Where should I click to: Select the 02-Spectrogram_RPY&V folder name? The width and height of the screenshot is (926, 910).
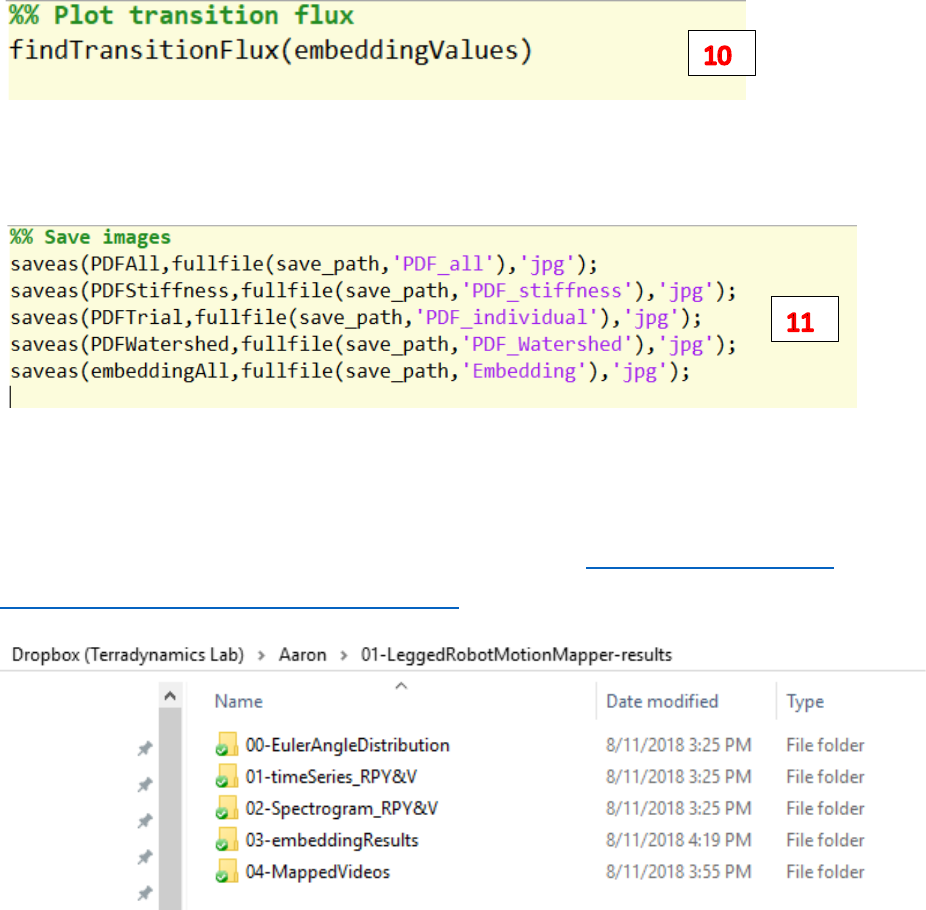click(341, 809)
